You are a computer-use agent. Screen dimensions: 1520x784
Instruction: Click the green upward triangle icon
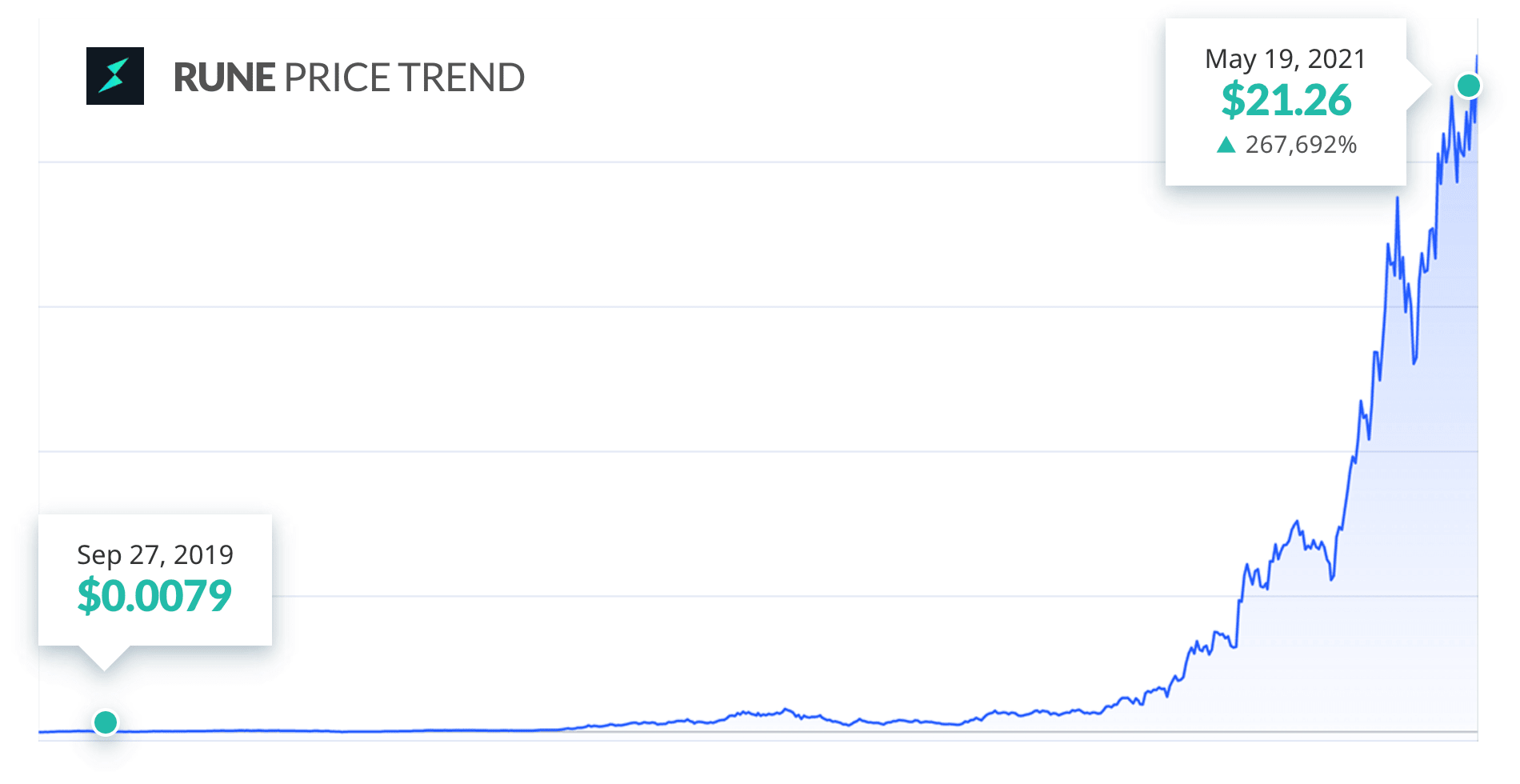(x=1226, y=145)
